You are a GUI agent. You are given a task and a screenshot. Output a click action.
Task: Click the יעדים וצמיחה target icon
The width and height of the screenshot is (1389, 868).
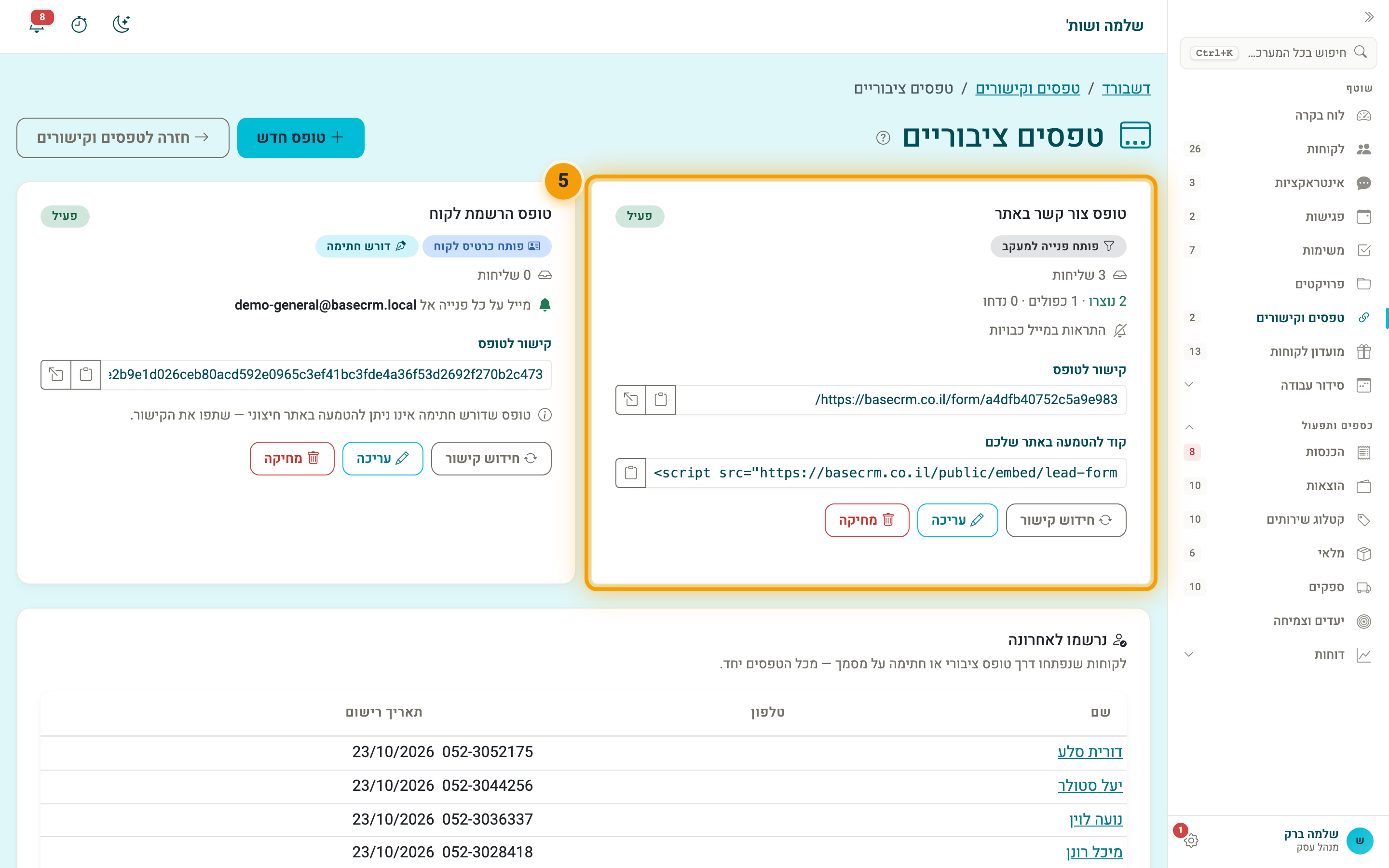click(1364, 621)
